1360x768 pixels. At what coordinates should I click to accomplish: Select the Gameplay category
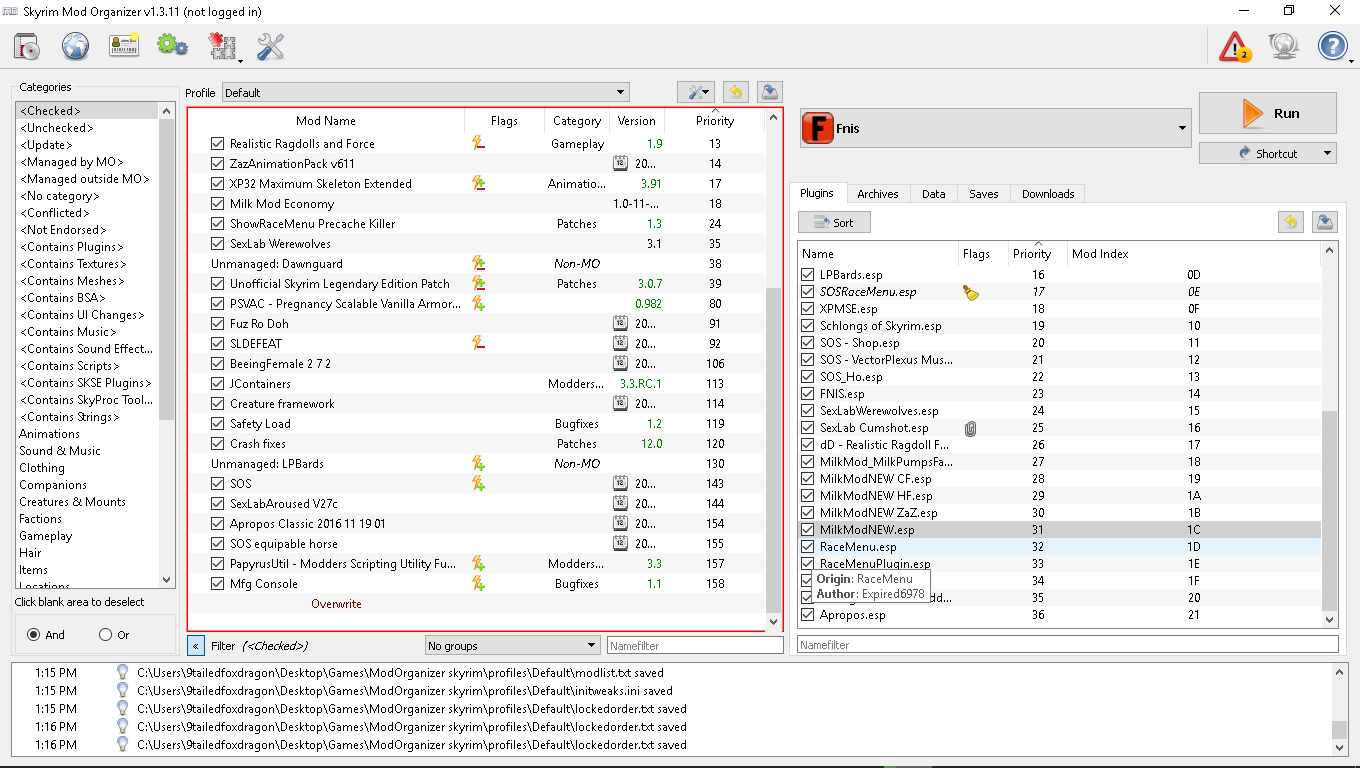(46, 536)
